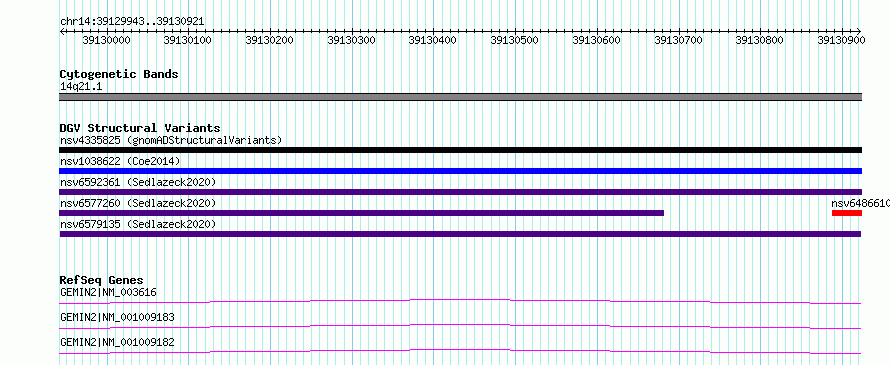The height and width of the screenshot is (365, 890).
Task: Open GEMIN2|NM_003616 transcript label
Action: [x=108, y=293]
